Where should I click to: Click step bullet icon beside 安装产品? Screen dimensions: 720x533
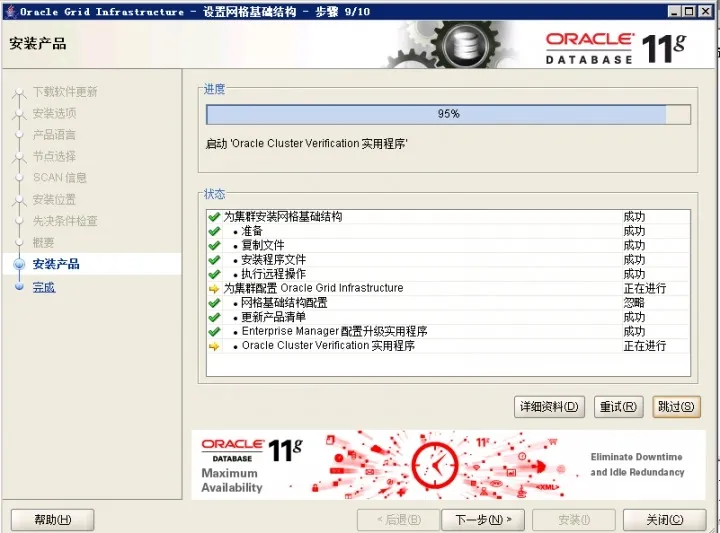19,264
